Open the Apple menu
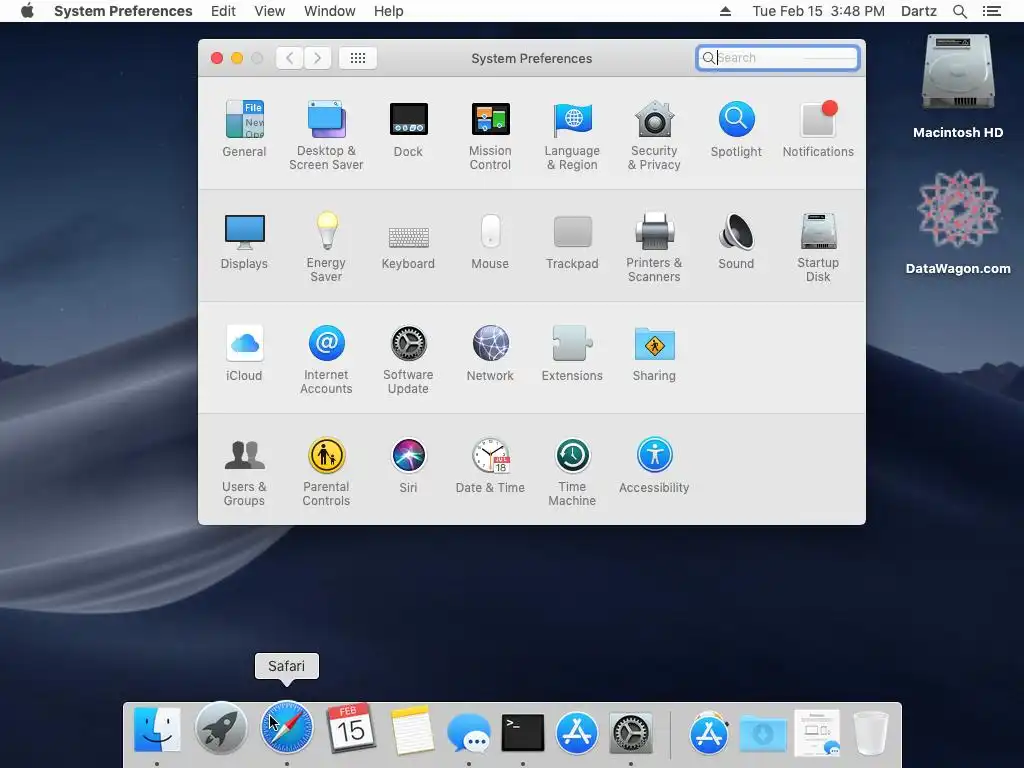 (27, 11)
